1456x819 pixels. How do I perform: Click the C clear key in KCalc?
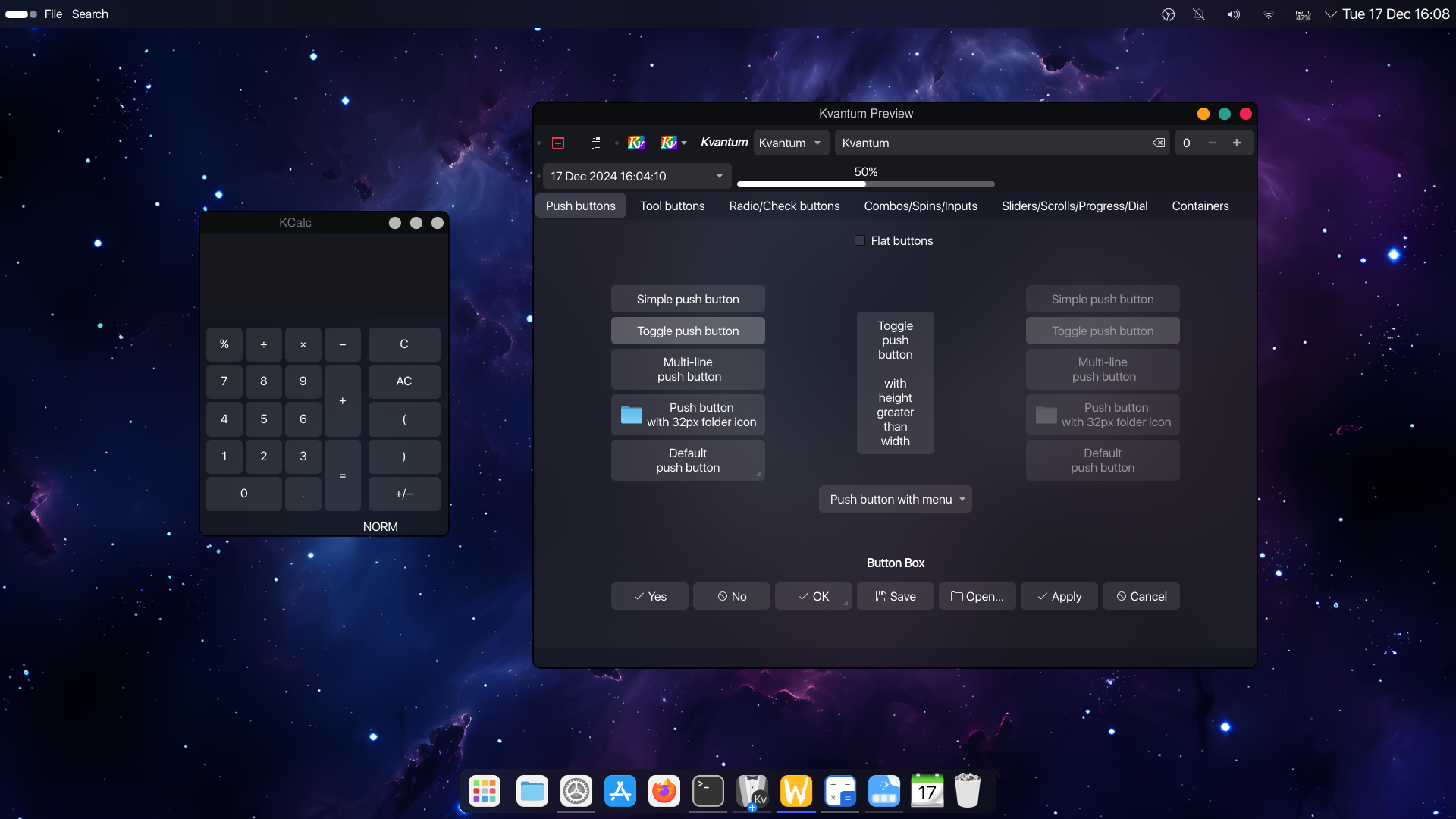(404, 344)
